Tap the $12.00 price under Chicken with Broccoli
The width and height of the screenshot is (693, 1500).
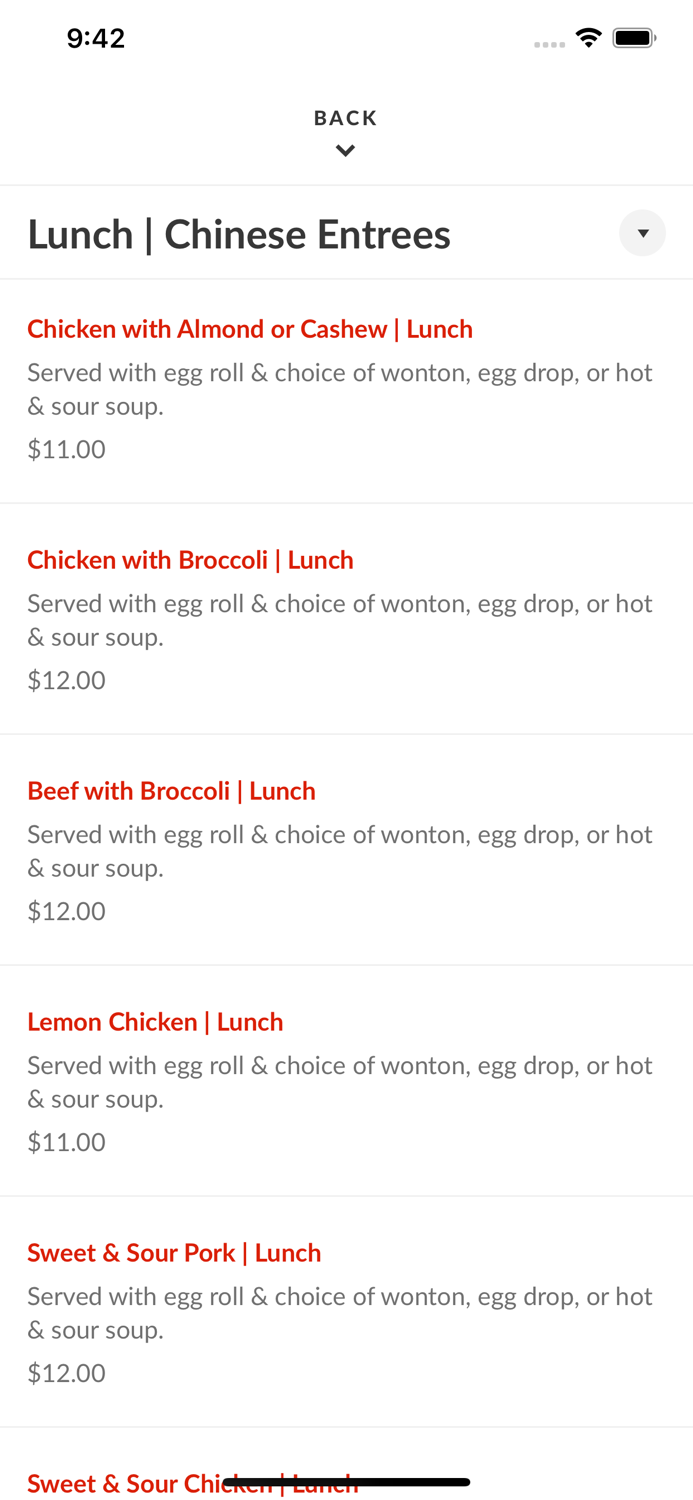click(x=66, y=680)
